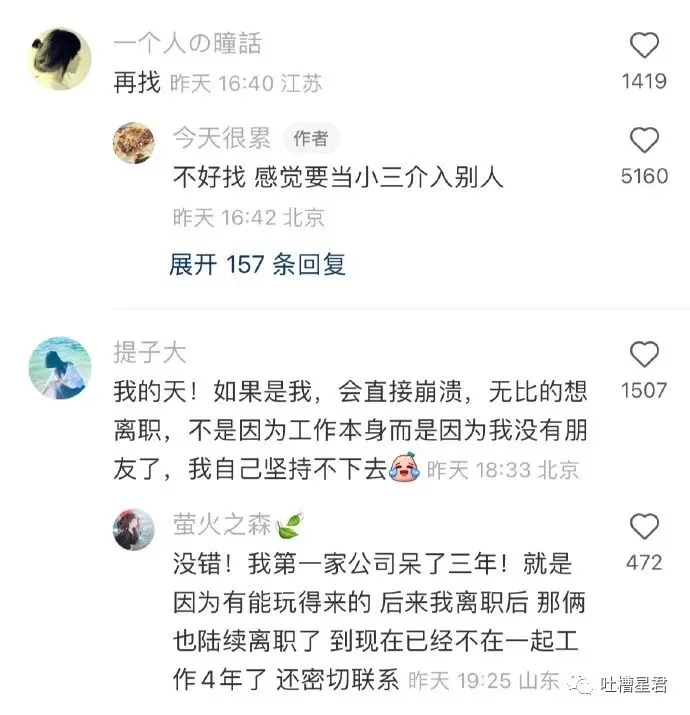Like 提子大's comment with 1507 likes
The image size is (690, 715).
[644, 354]
